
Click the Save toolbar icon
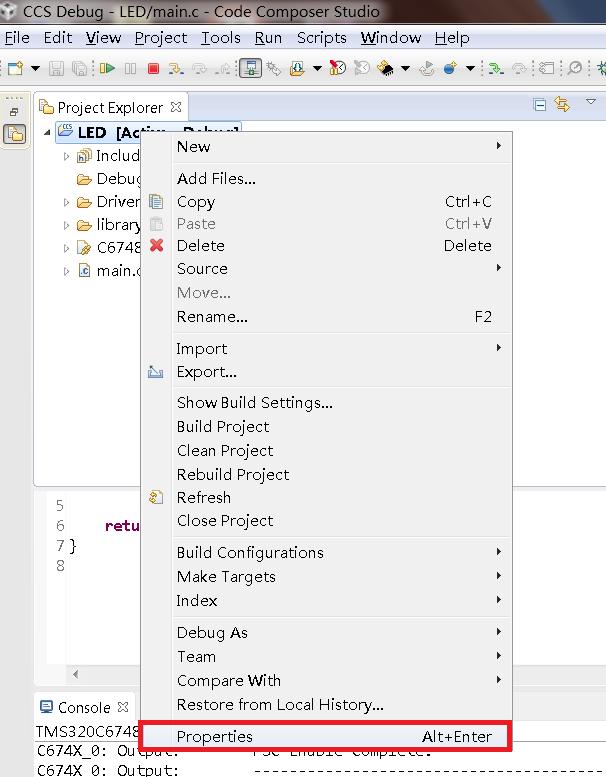[56, 68]
